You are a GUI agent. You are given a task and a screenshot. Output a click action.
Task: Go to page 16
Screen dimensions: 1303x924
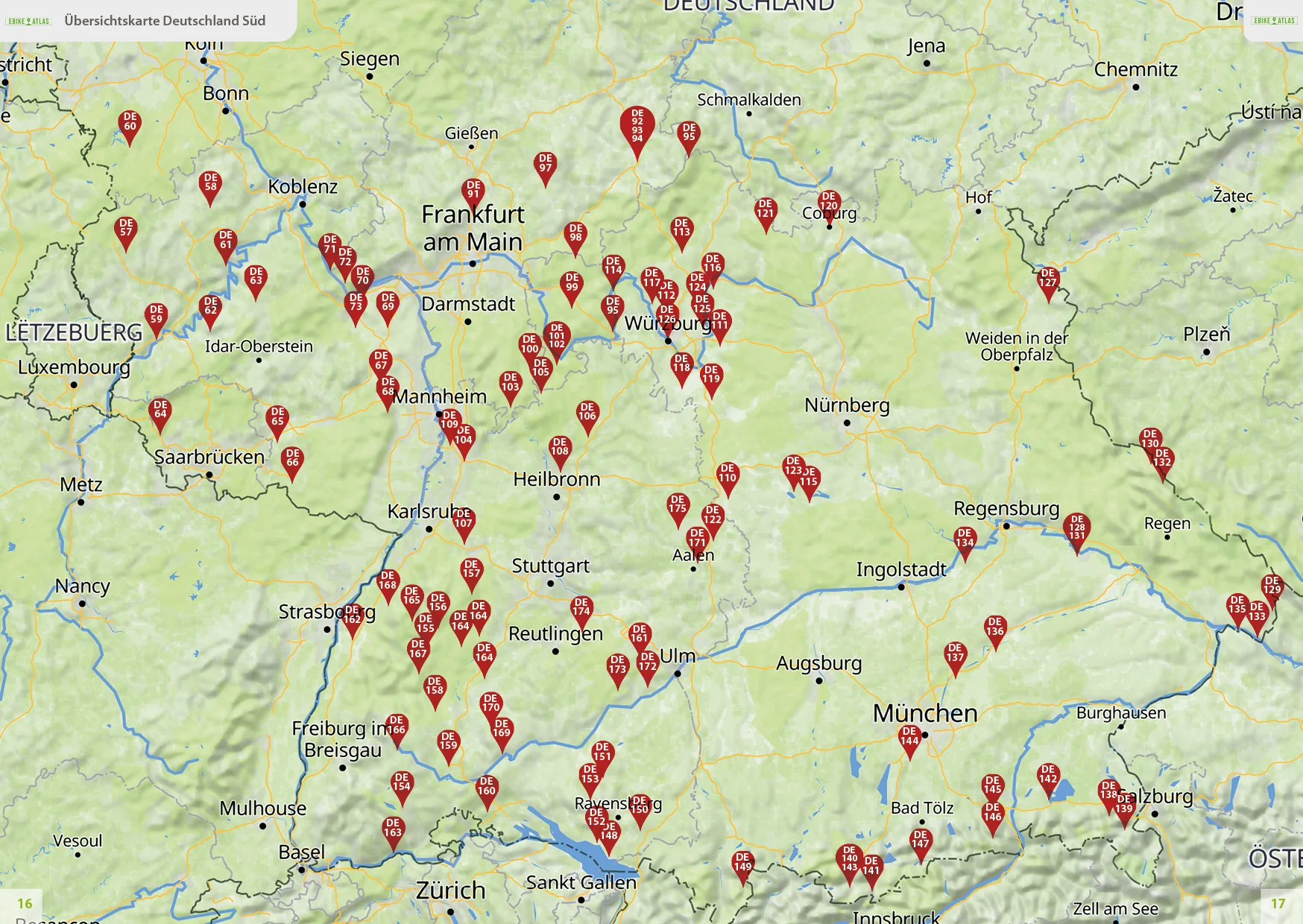[25, 903]
